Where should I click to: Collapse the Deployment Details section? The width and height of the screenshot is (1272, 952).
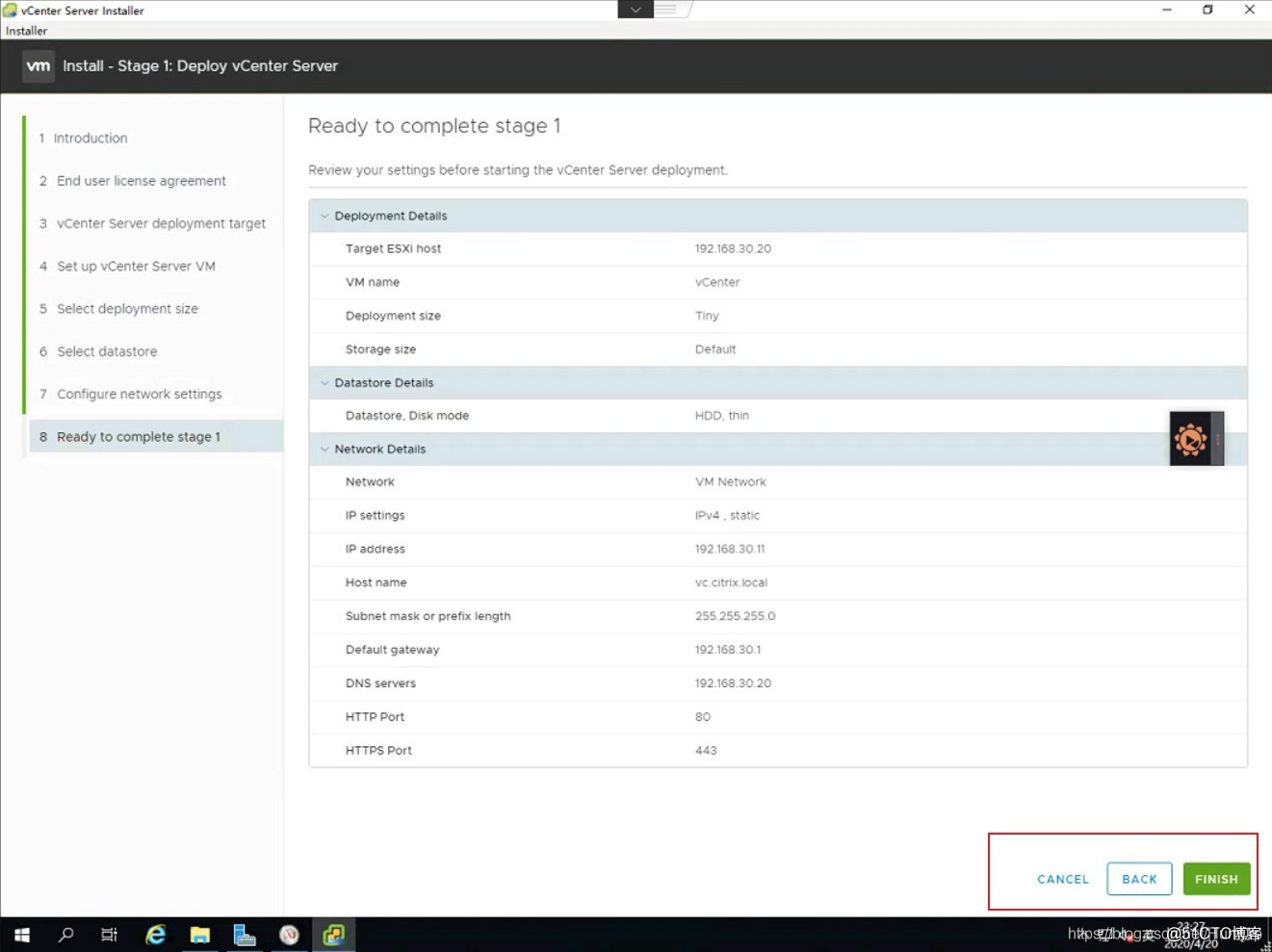tap(324, 216)
